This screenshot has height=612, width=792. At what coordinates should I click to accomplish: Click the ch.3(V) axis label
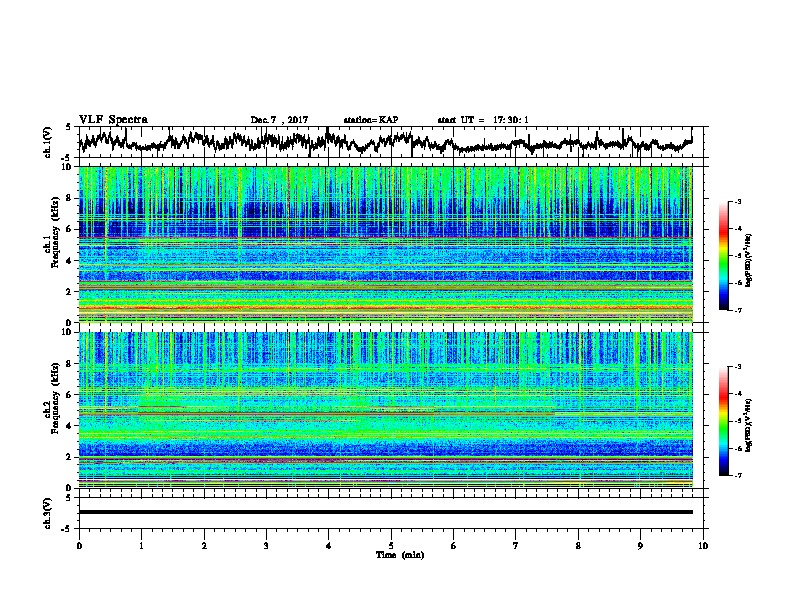[48, 513]
